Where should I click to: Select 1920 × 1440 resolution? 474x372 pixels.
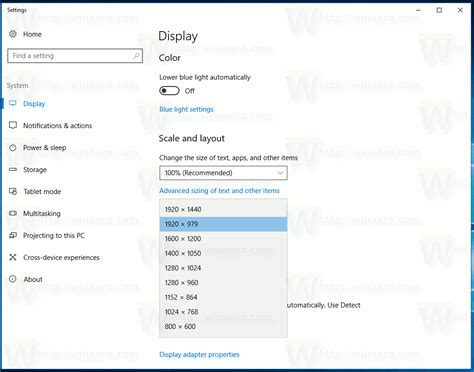pyautogui.click(x=223, y=209)
